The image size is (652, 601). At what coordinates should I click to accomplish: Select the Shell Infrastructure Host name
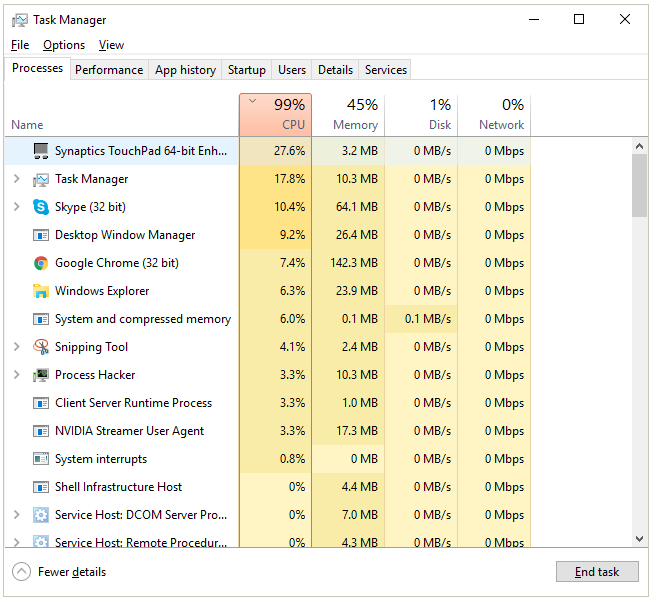(x=119, y=487)
